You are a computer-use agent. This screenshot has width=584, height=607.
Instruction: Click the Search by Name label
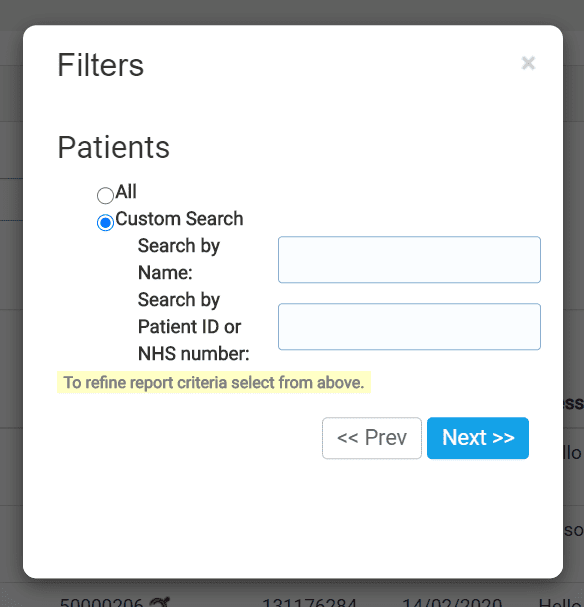pyautogui.click(x=179, y=259)
